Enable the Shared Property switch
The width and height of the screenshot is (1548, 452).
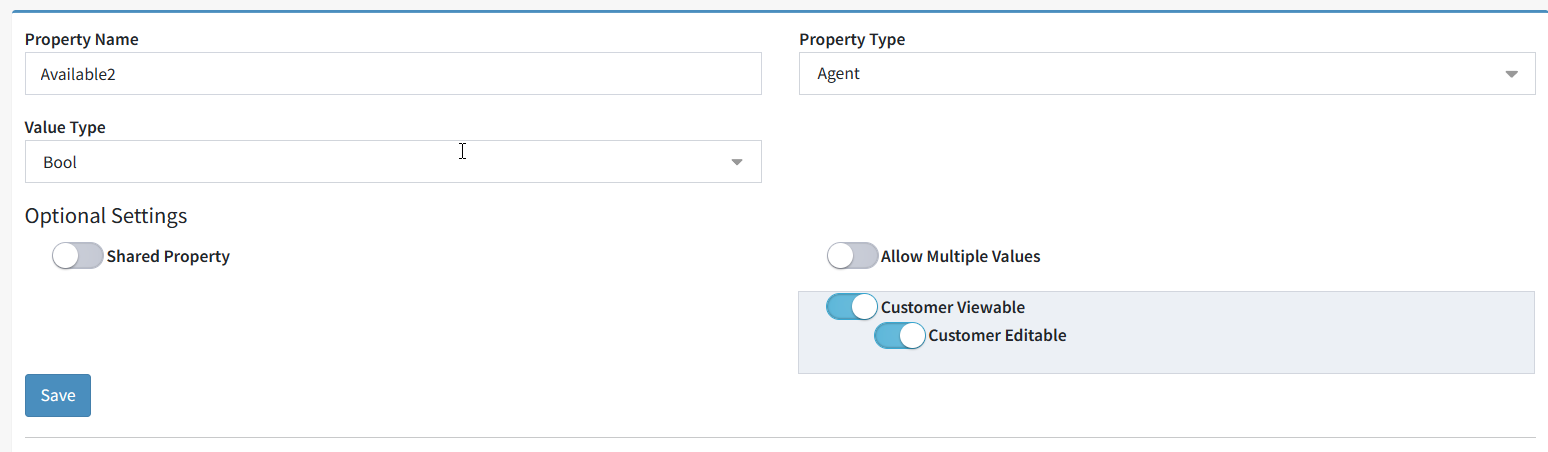point(78,256)
